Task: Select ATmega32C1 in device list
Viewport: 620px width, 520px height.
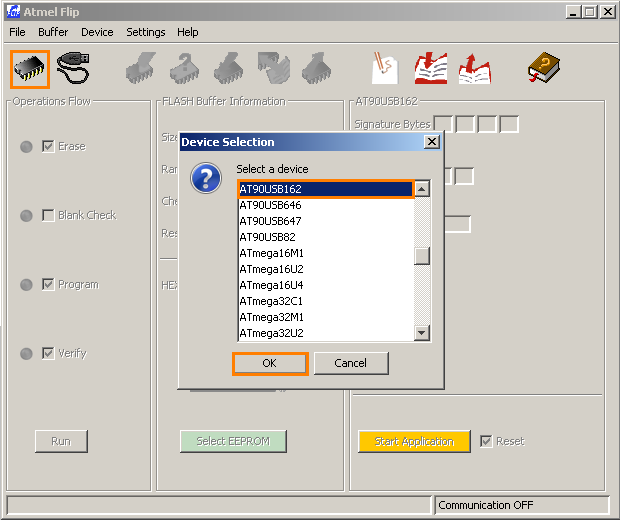Action: (326, 301)
